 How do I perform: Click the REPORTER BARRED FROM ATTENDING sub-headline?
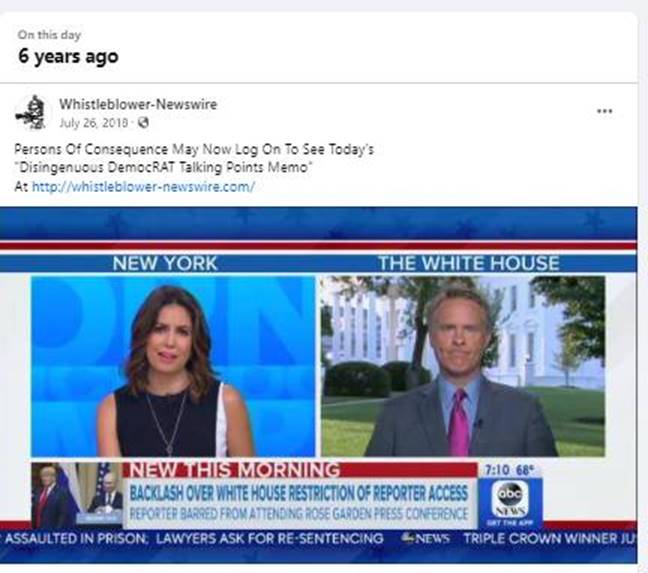[x=300, y=514]
